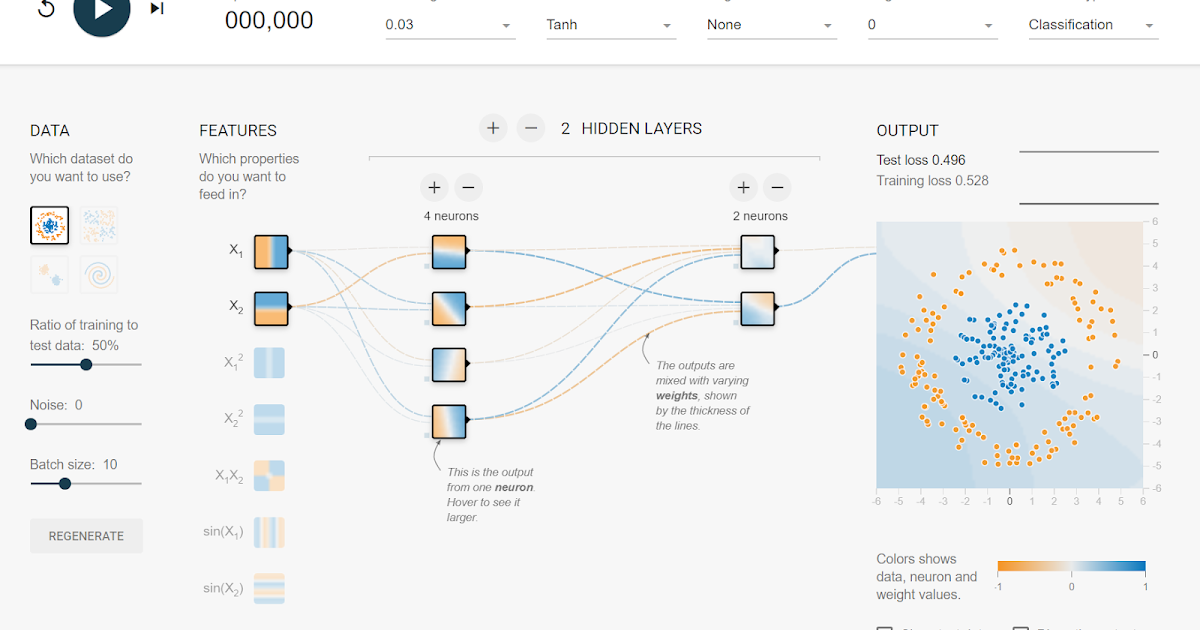The height and width of the screenshot is (630, 1200).
Task: Enable the X1X2 feature
Action: [x=270, y=476]
